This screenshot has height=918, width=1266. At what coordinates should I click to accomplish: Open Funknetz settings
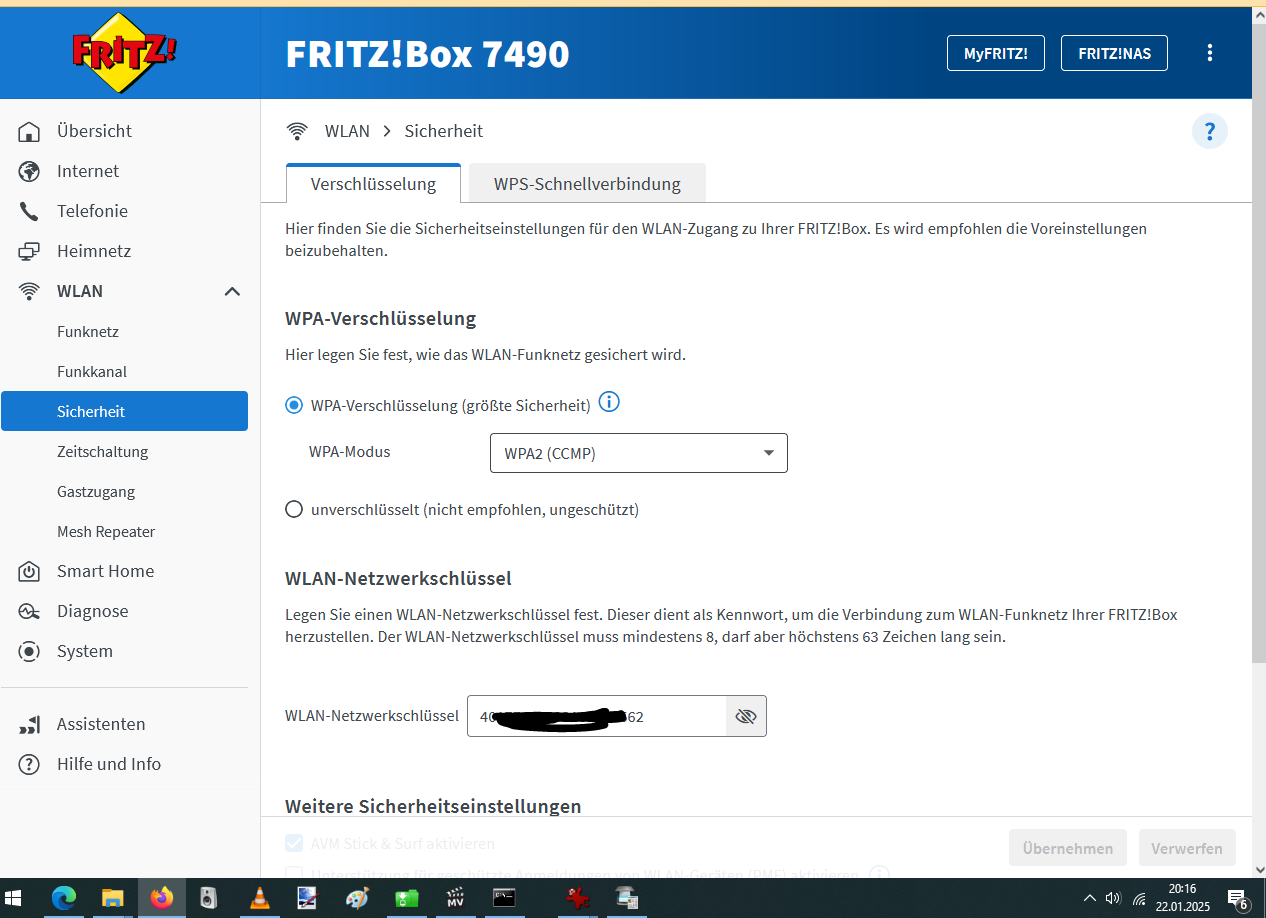tap(88, 331)
